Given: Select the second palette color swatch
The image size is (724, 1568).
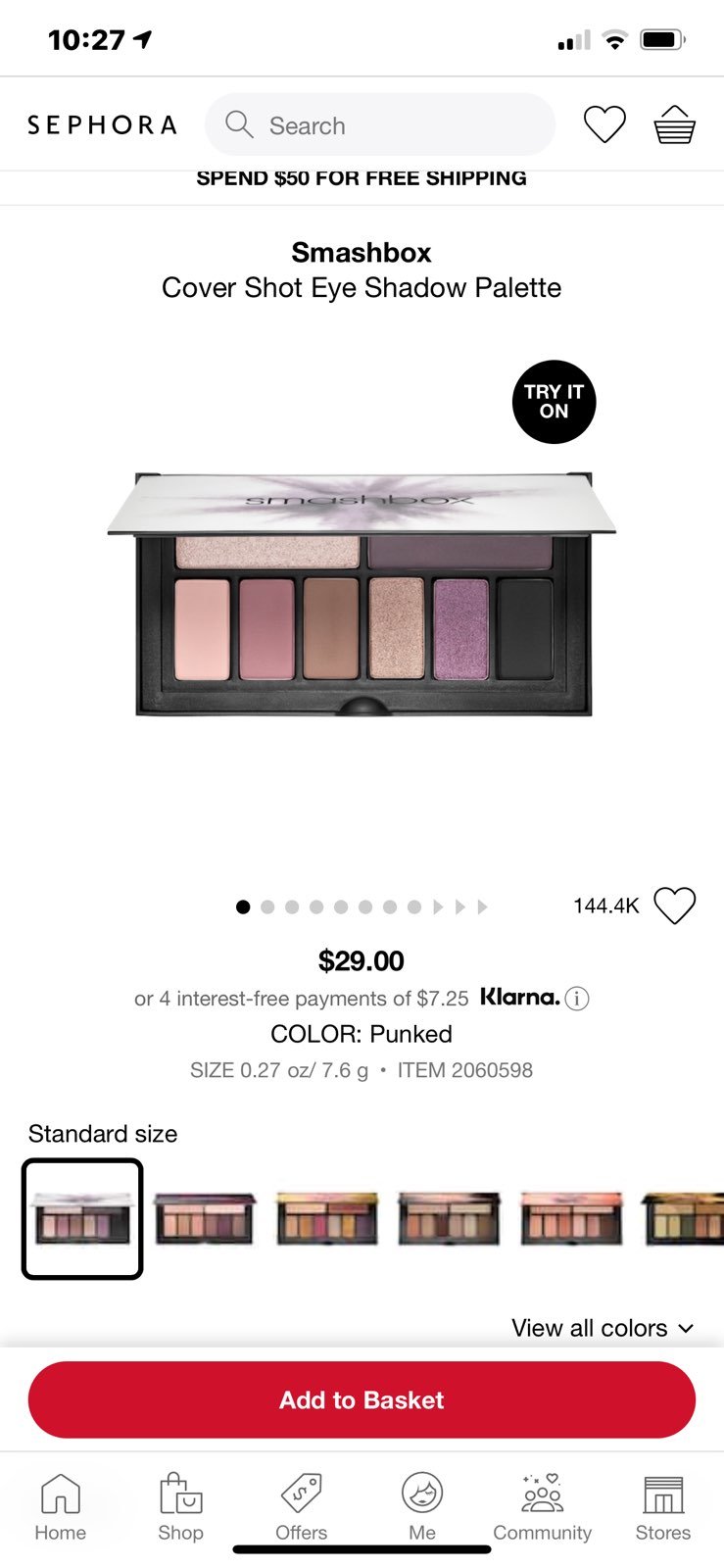Looking at the screenshot, I should click(205, 1219).
